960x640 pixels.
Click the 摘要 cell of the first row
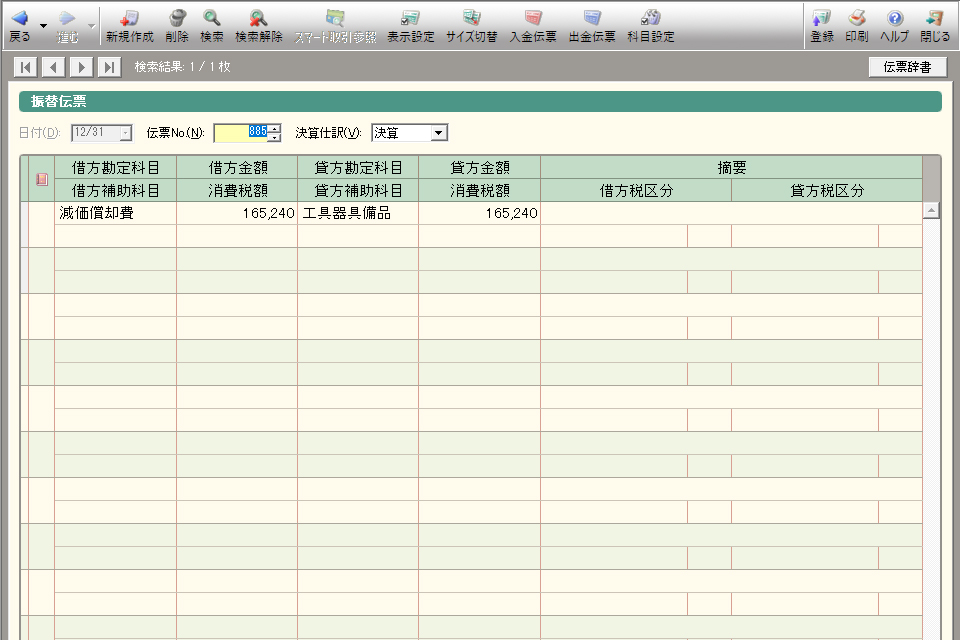[x=732, y=213]
